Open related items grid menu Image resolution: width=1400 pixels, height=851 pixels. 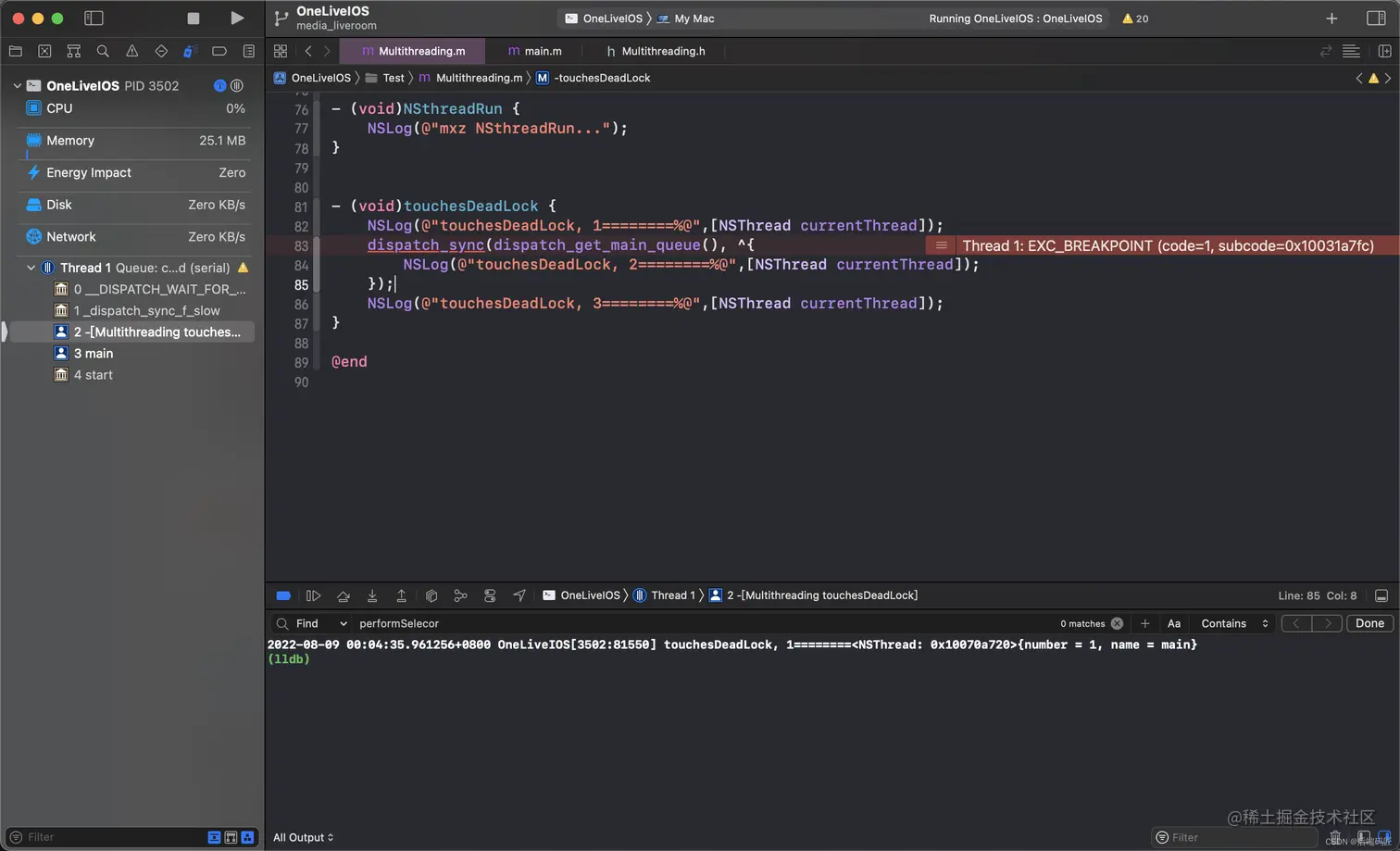[281, 51]
